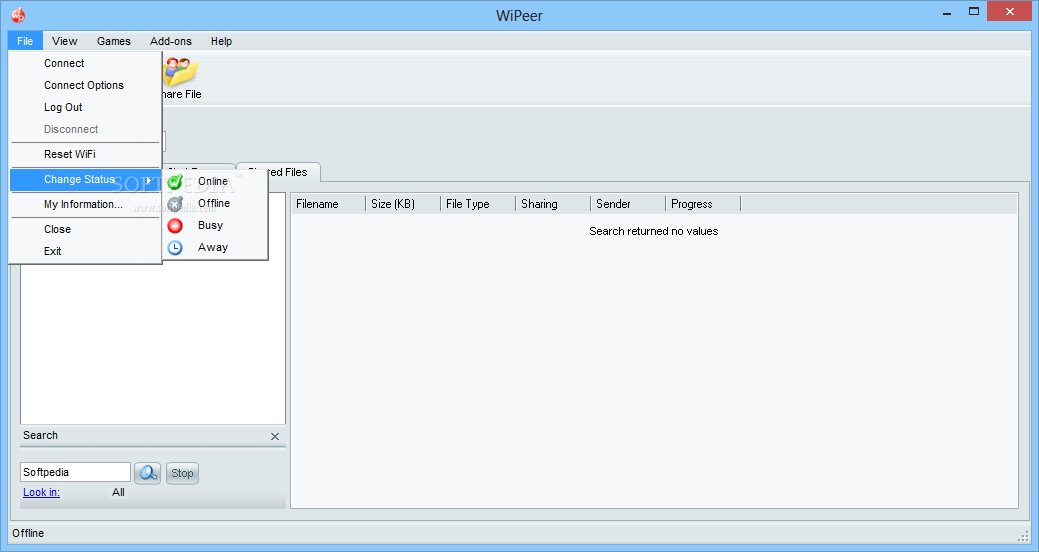Set status to Away

click(215, 247)
